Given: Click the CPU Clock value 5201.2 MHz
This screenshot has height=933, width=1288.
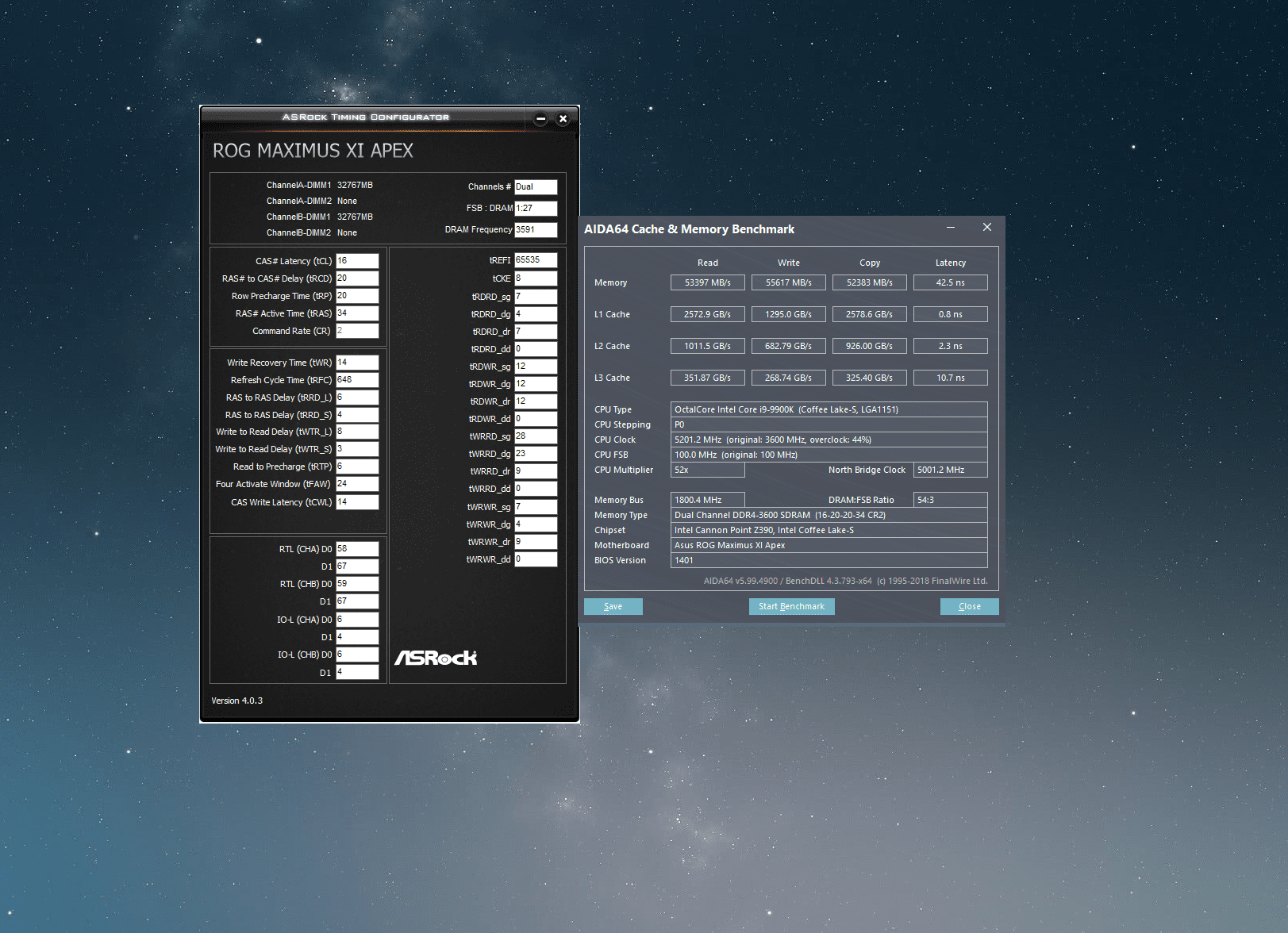Looking at the screenshot, I should click(829, 440).
